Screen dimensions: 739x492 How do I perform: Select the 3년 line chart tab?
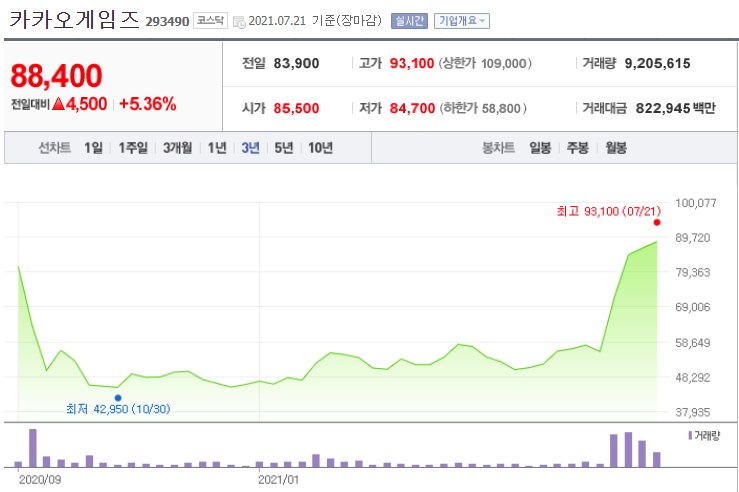click(x=250, y=148)
